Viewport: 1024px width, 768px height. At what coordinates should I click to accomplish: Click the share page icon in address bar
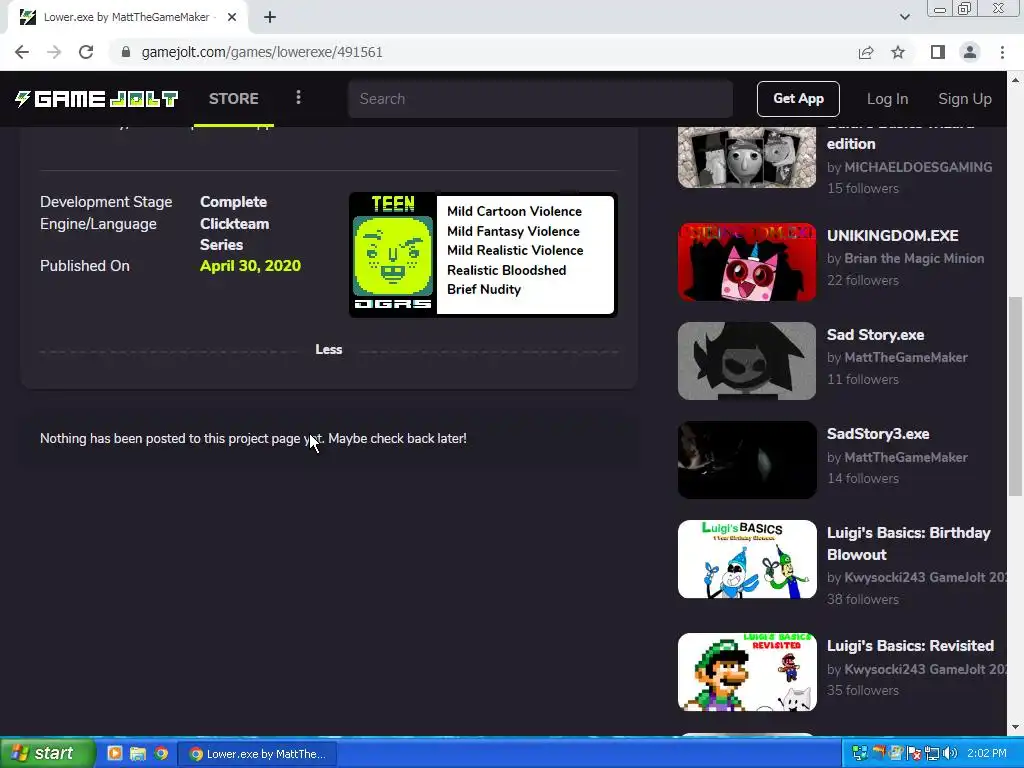pyautogui.click(x=866, y=52)
